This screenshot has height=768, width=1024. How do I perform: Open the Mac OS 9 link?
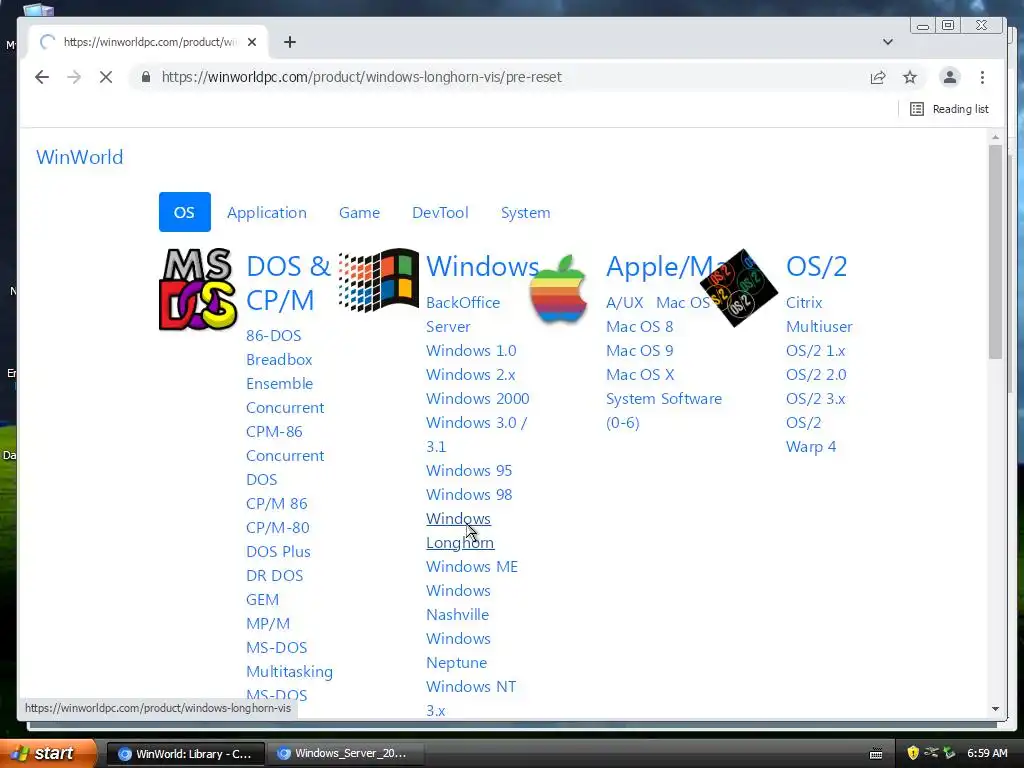coord(639,351)
